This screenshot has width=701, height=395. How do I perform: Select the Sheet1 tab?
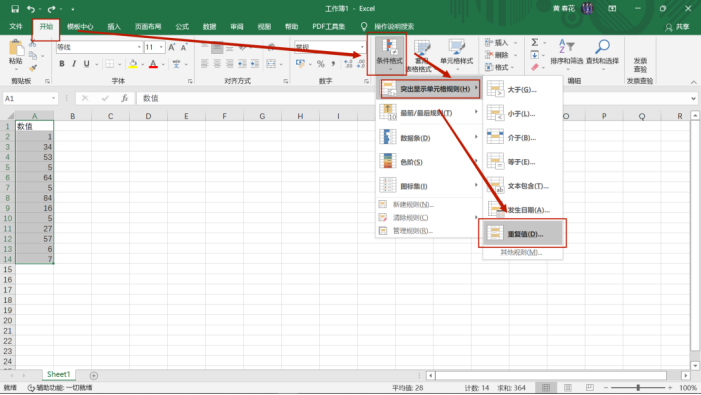click(x=59, y=374)
